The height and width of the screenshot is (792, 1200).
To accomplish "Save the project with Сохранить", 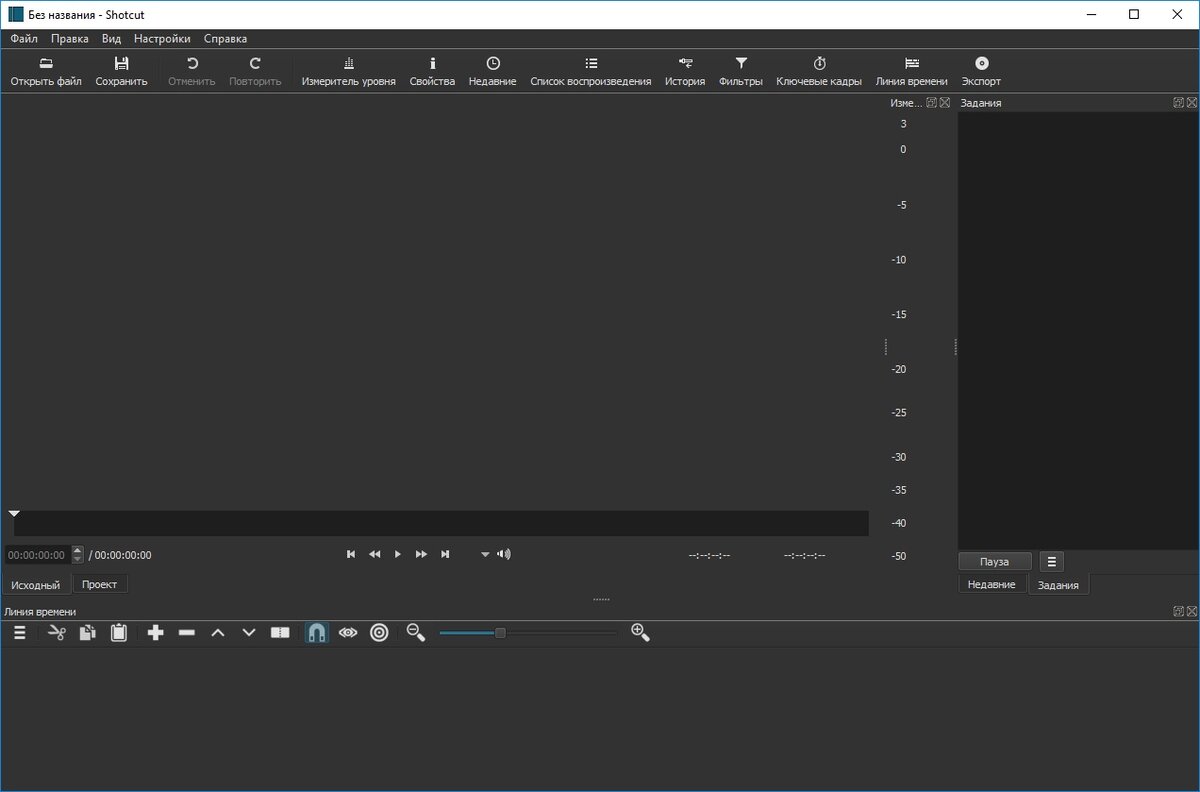I will pyautogui.click(x=121, y=71).
